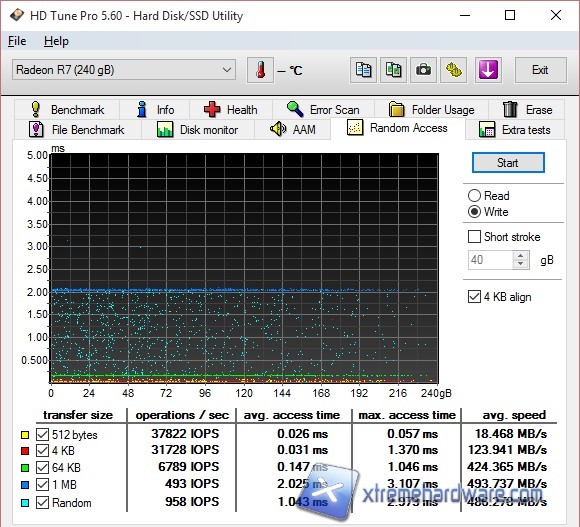Open the AAM tab

(293, 130)
